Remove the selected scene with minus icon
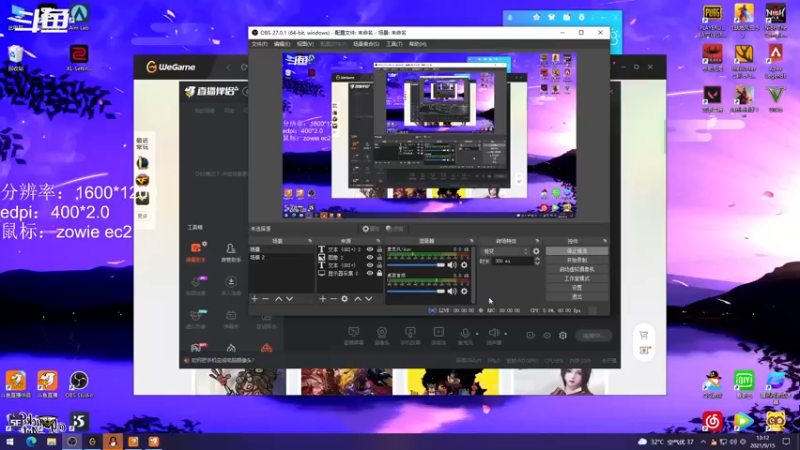 [x=265, y=299]
